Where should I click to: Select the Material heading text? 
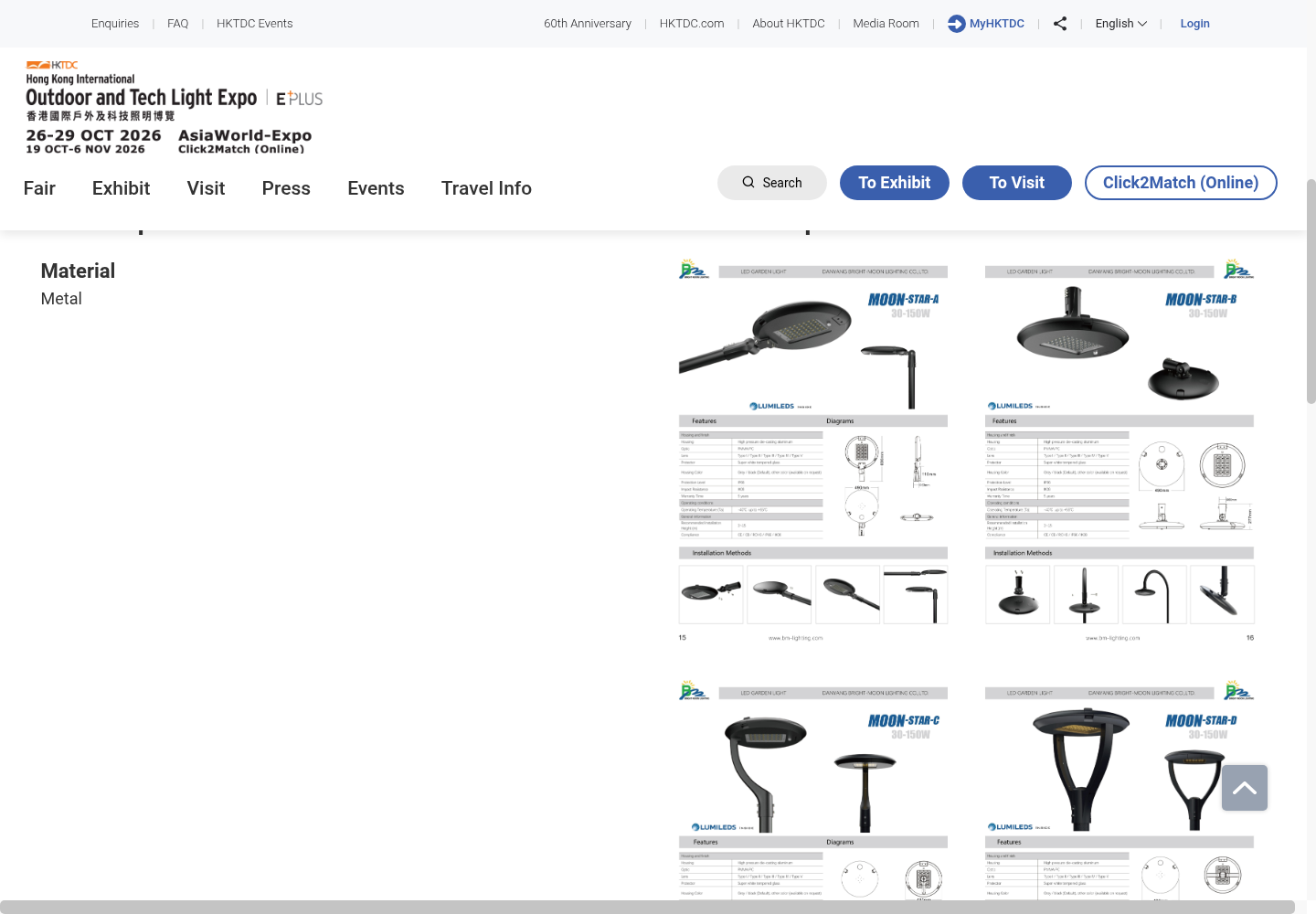78,271
